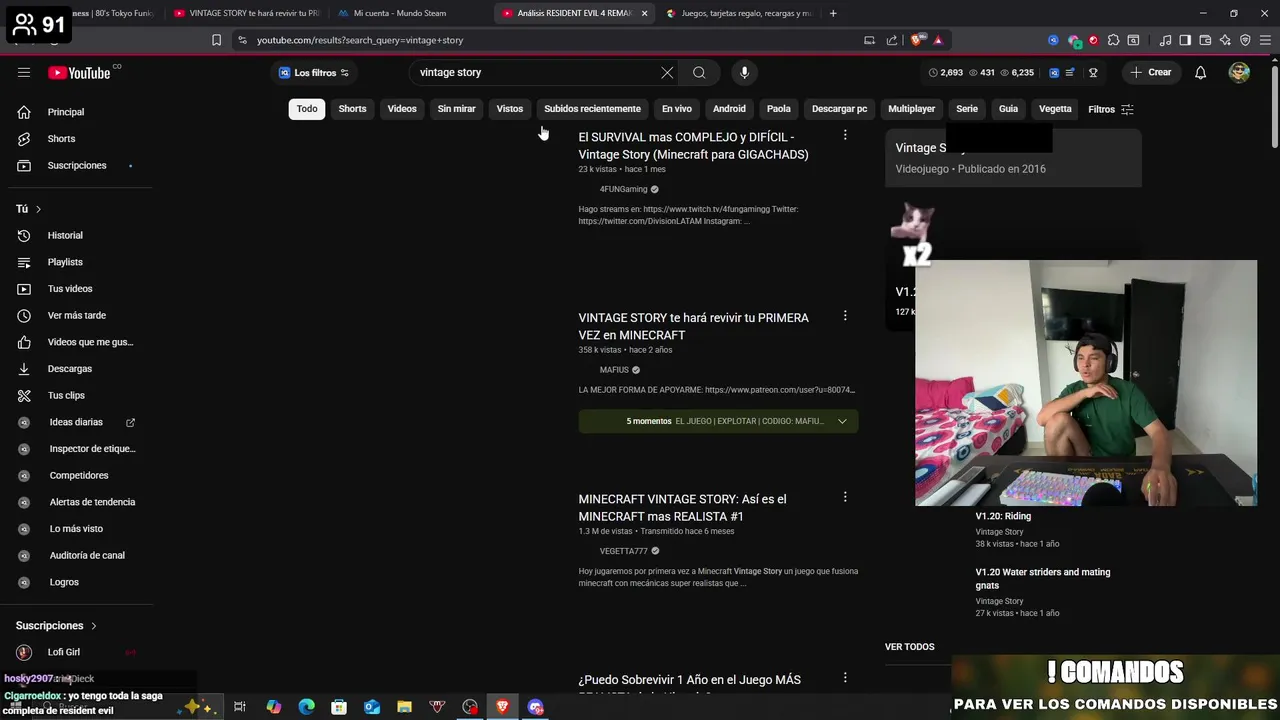The image size is (1280, 720).
Task: Click VER TODOS link
Action: [909, 647]
